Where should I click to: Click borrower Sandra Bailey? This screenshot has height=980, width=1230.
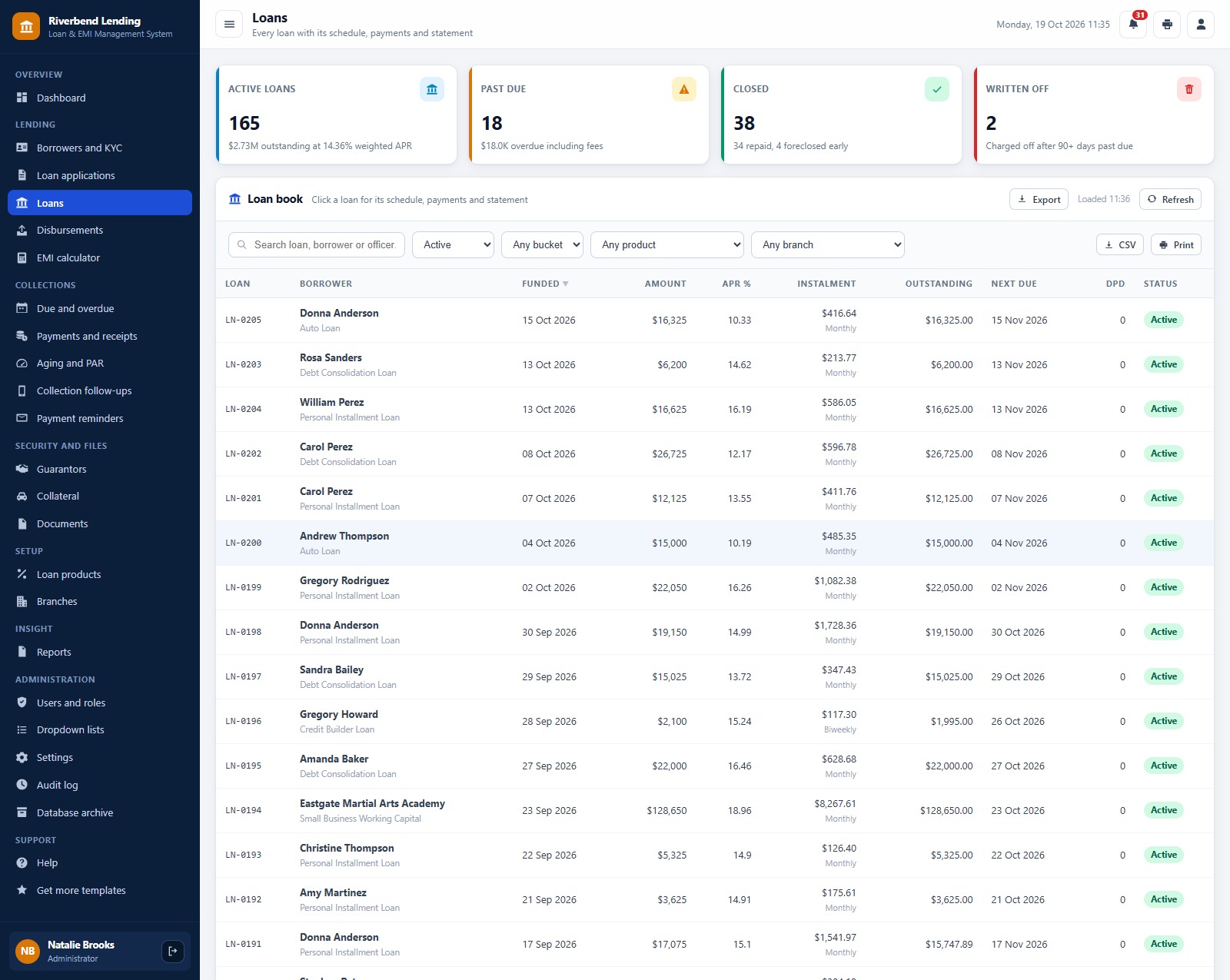pos(331,669)
